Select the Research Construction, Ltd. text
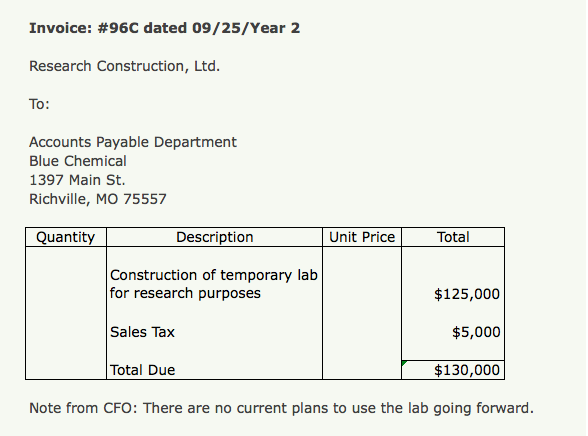This screenshot has width=588, height=436. pyautogui.click(x=124, y=66)
